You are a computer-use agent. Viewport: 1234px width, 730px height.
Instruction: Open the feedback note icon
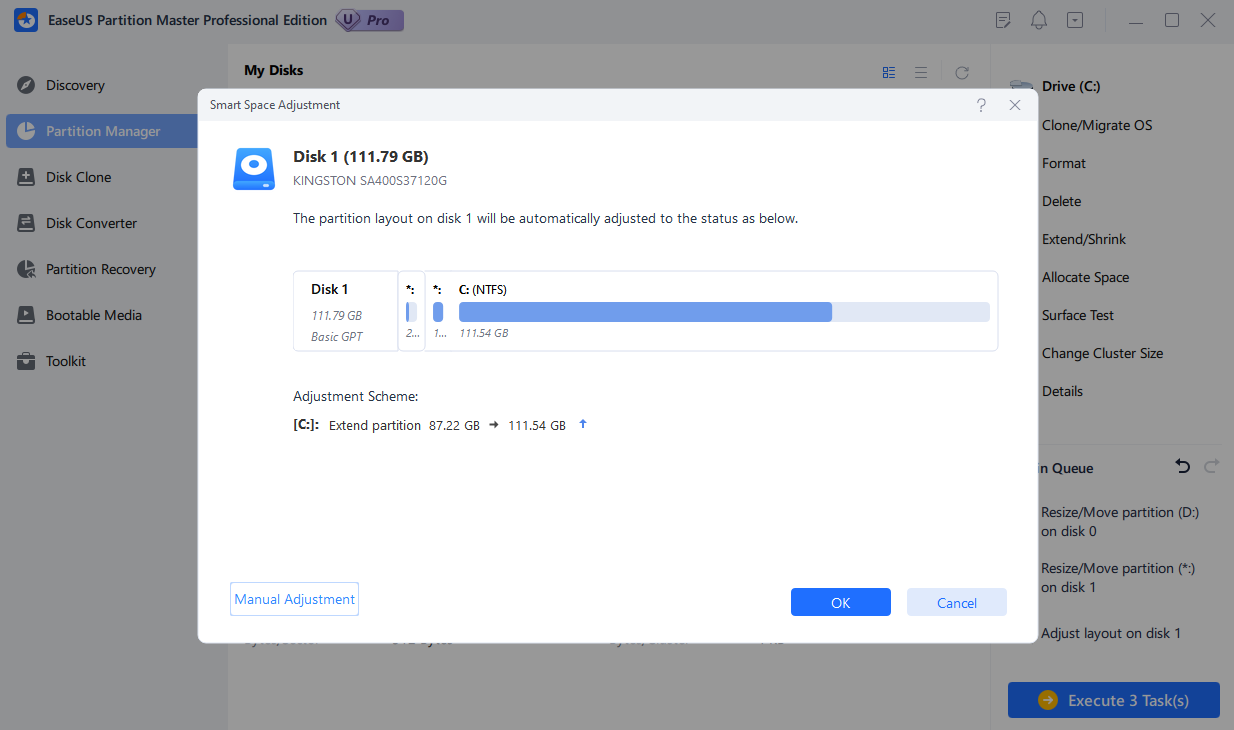1004,20
